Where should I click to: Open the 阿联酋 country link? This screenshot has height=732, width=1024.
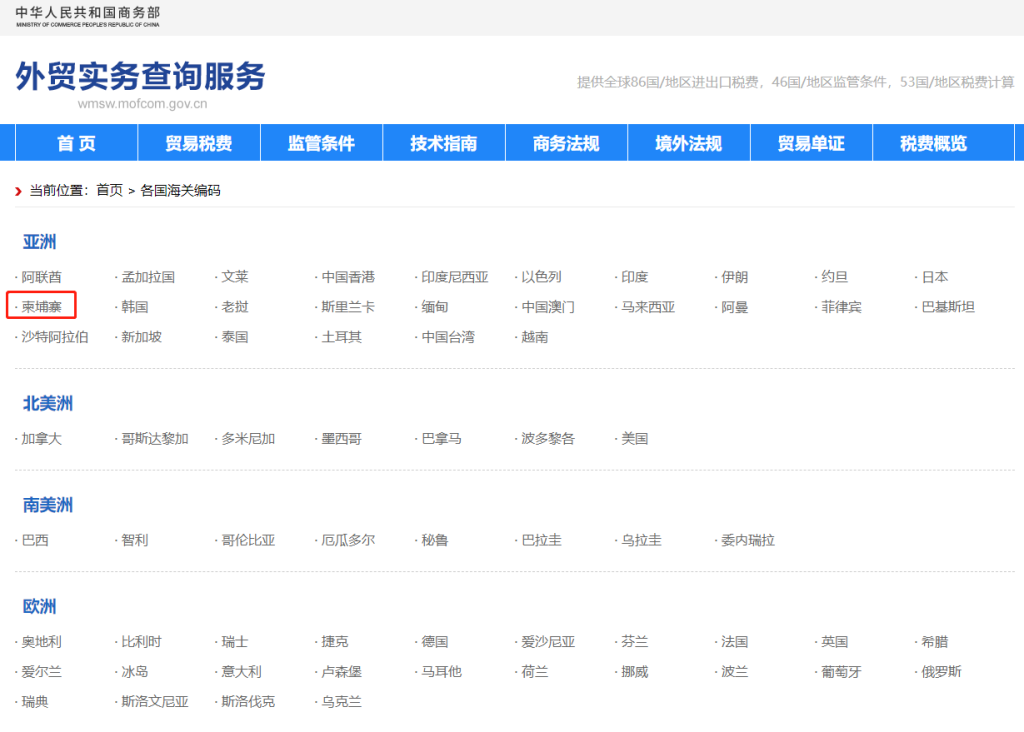click(x=41, y=277)
